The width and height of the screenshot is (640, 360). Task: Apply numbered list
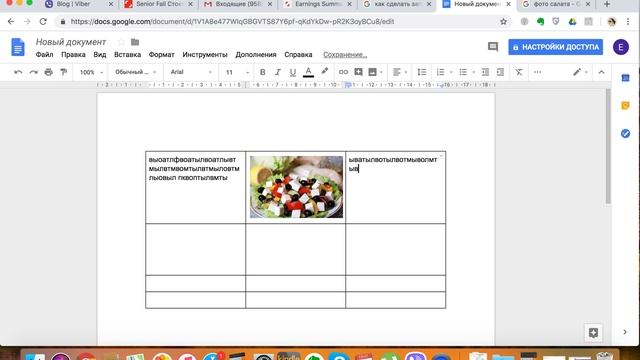pos(440,72)
